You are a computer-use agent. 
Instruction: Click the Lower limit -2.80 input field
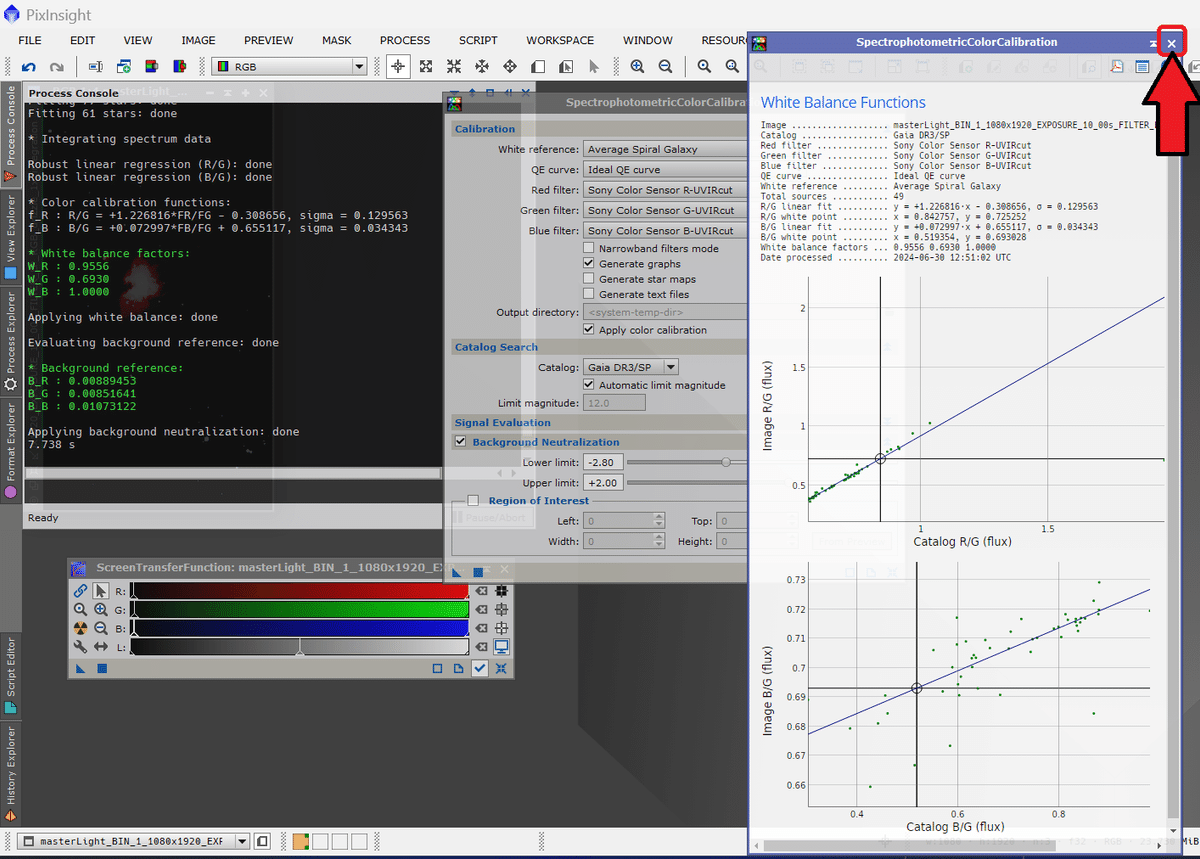[603, 462]
